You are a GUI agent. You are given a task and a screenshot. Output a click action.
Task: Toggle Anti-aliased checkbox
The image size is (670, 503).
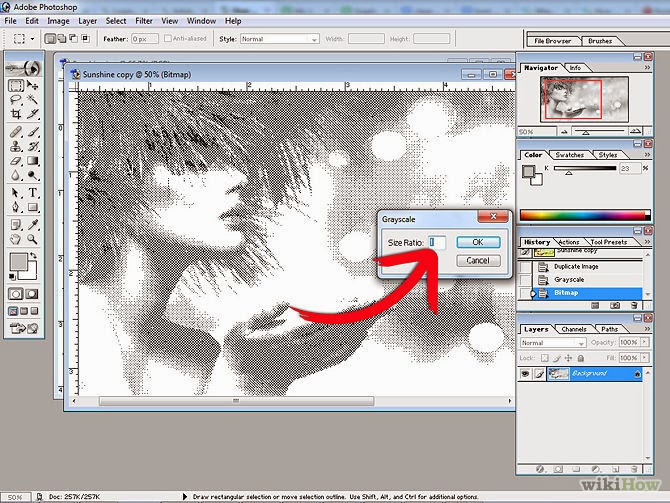[168, 38]
